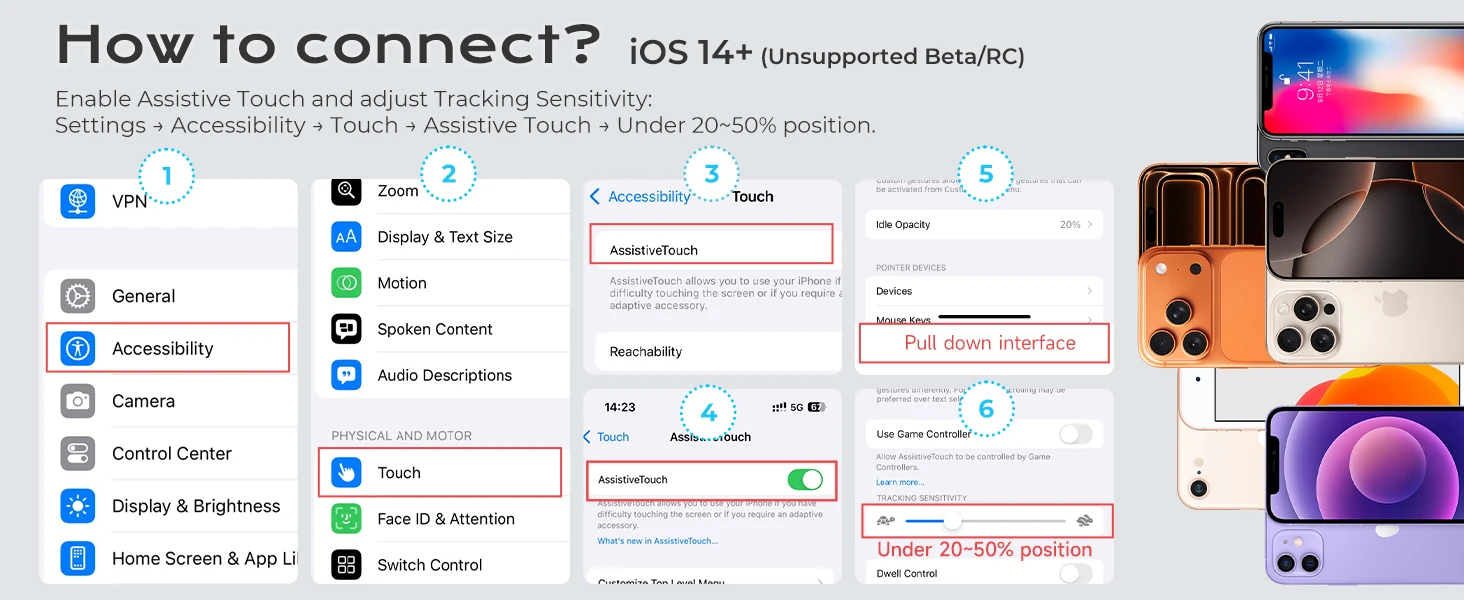Tap the Display & Brightness sun icon
This screenshot has height=600, width=1464.
(x=78, y=506)
